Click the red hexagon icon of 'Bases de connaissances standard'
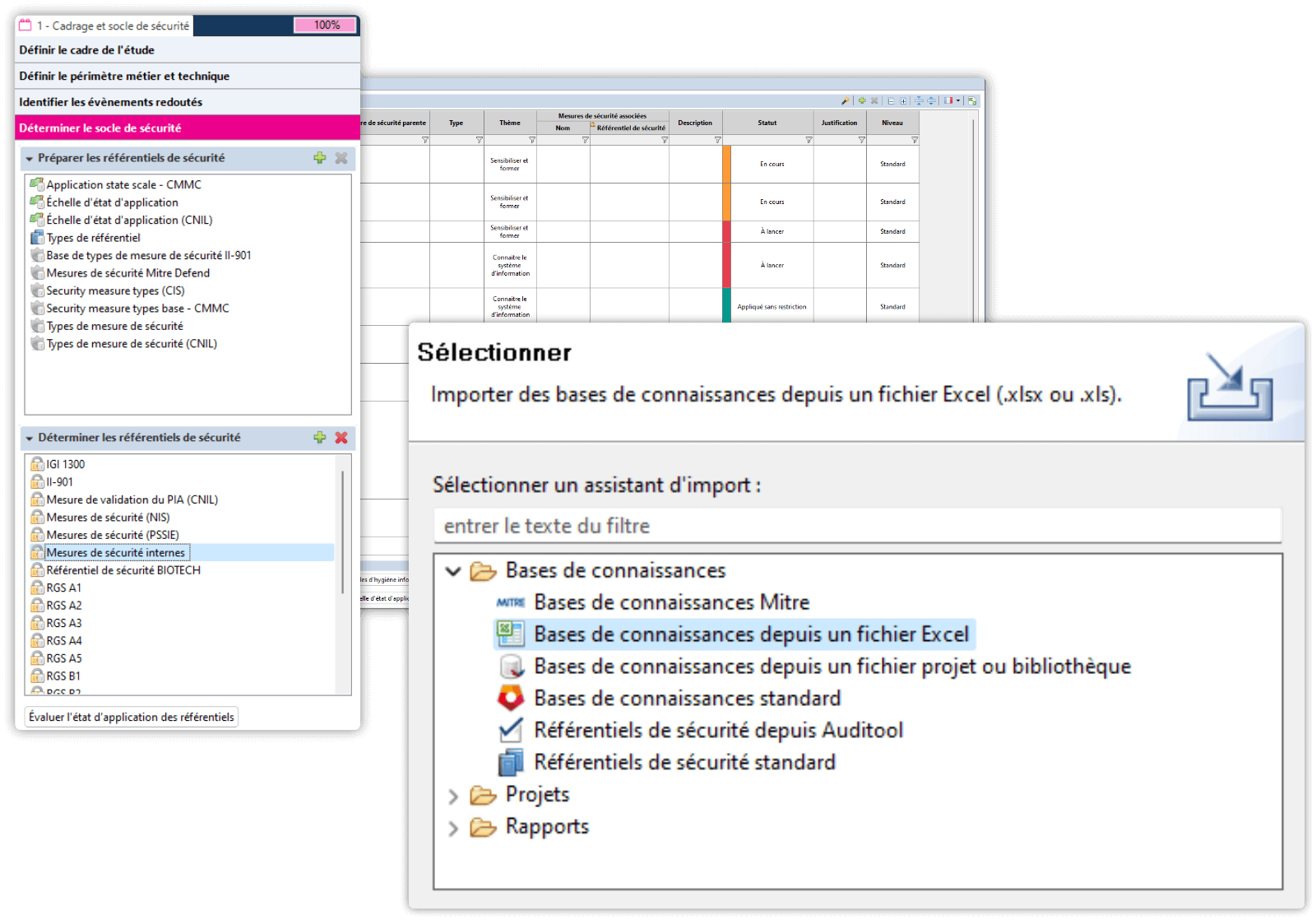The image size is (1316, 920). [511, 698]
